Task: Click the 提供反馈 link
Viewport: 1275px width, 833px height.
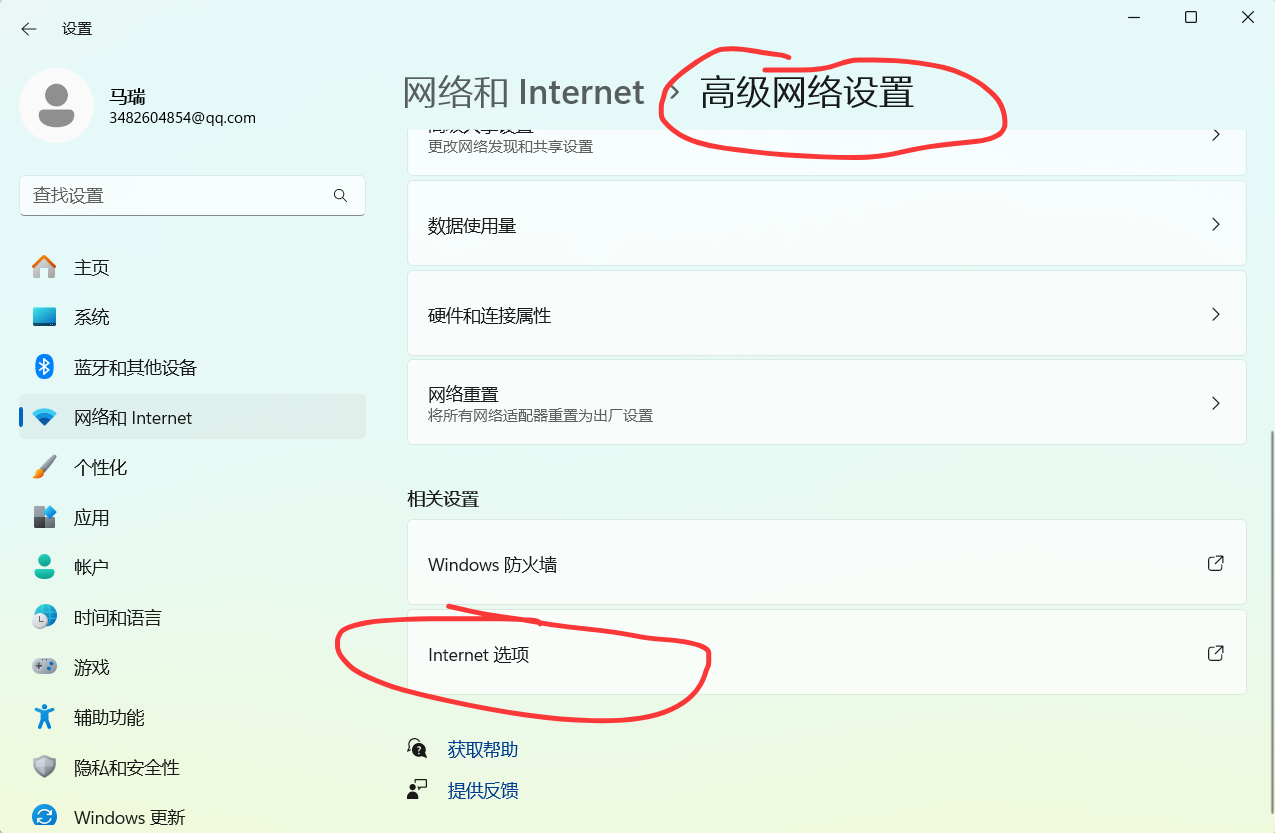Action: (x=483, y=790)
